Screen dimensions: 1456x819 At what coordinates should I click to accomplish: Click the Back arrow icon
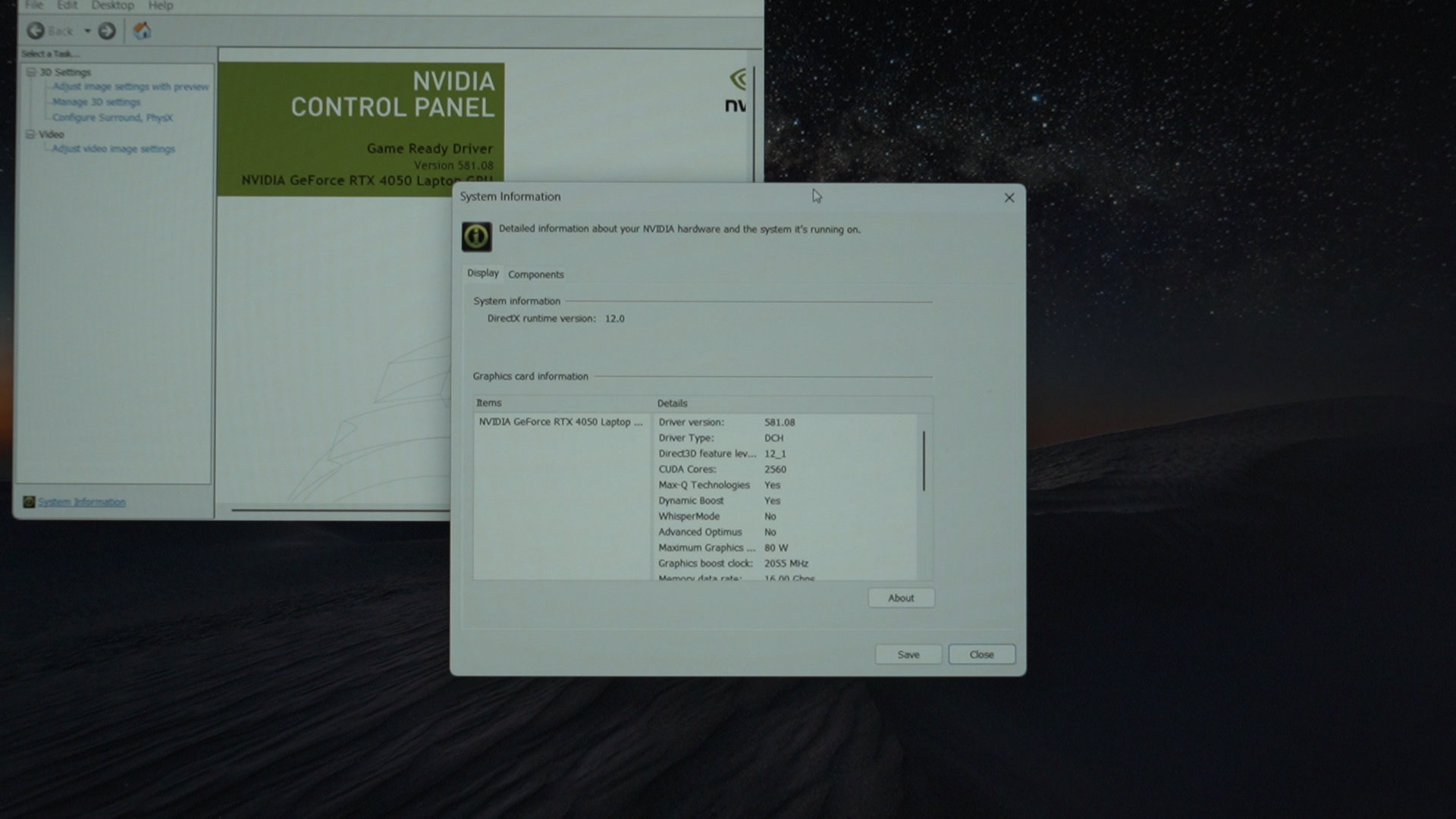tap(36, 31)
